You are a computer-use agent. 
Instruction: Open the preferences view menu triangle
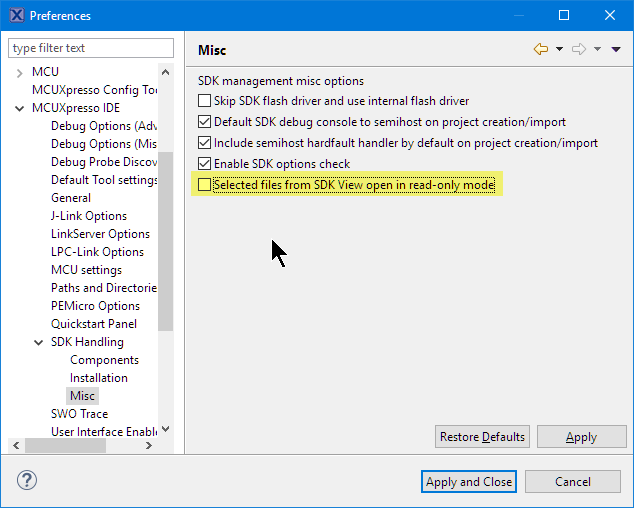click(x=615, y=49)
